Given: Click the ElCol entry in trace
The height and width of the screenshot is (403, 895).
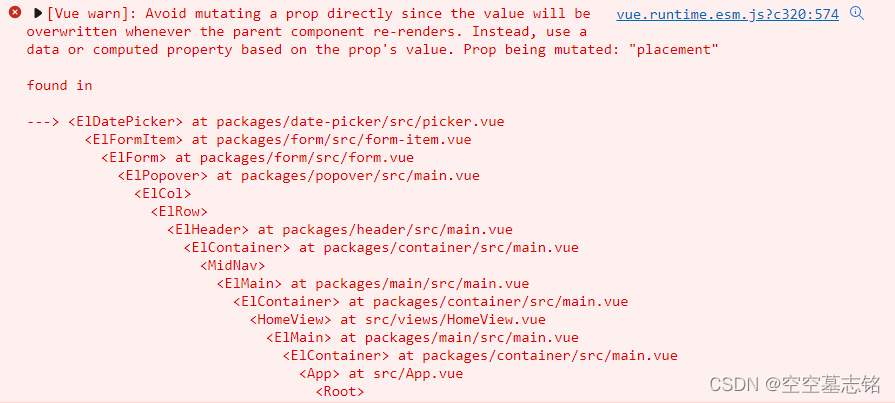Looking at the screenshot, I should (163, 194).
